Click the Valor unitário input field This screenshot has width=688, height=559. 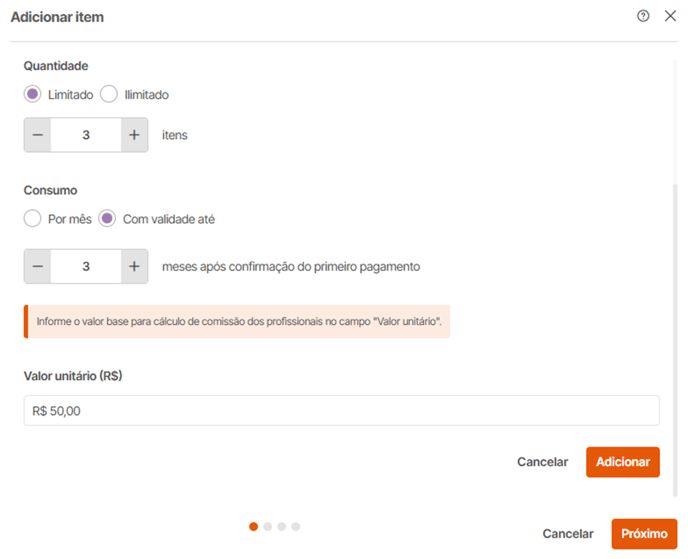click(341, 411)
